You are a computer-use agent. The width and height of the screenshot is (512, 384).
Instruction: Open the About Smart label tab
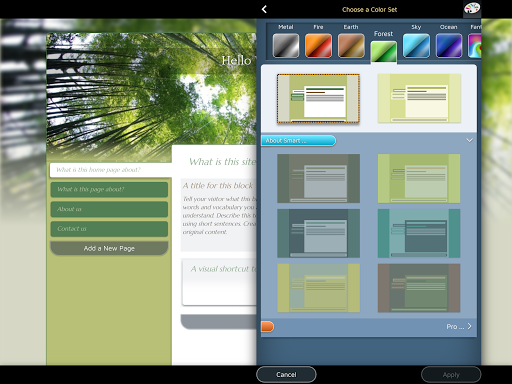point(298,141)
